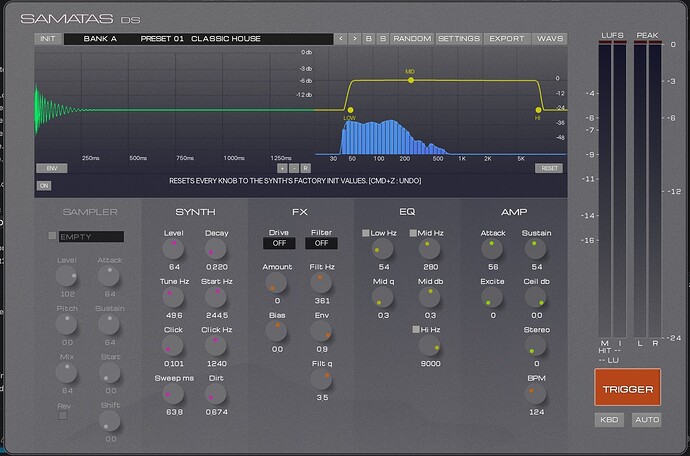690x456 pixels.
Task: Click the Tune Hz knob
Action: click(173, 297)
